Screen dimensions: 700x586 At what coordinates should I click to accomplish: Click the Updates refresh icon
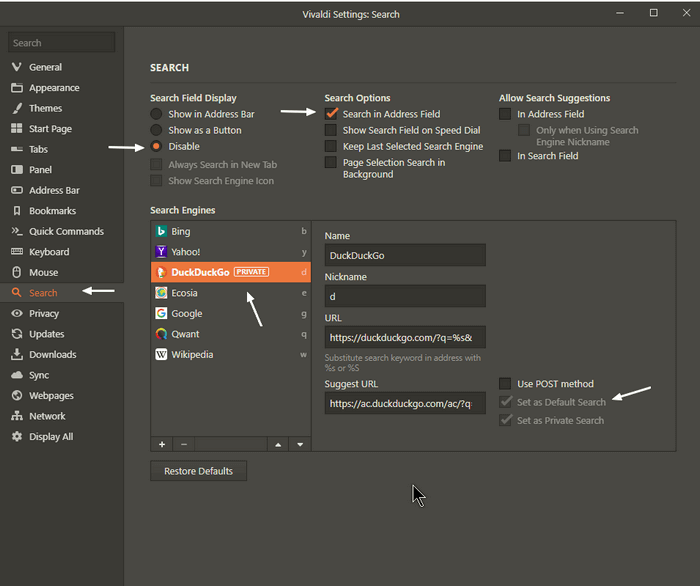pyautogui.click(x=17, y=334)
